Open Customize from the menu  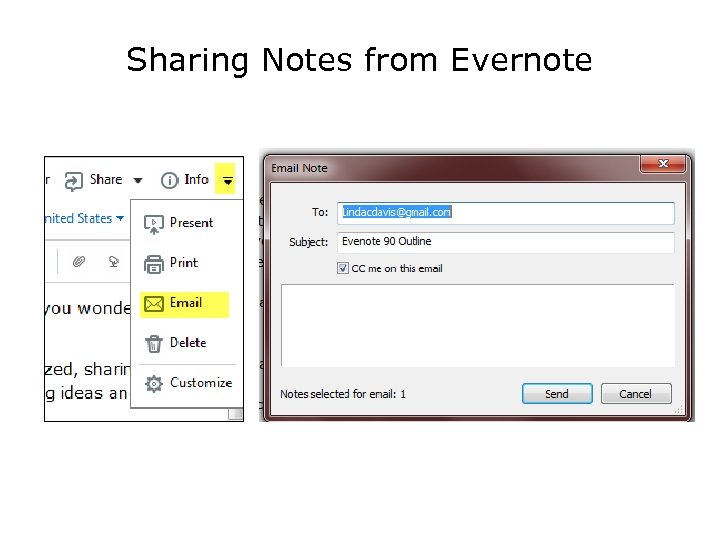(188, 383)
